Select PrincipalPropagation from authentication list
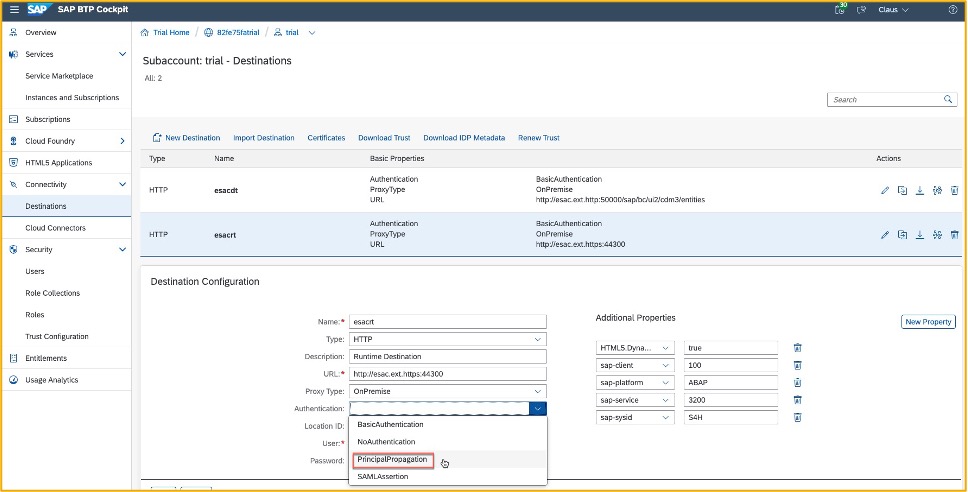Image resolution: width=968 pixels, height=492 pixels. pos(392,460)
